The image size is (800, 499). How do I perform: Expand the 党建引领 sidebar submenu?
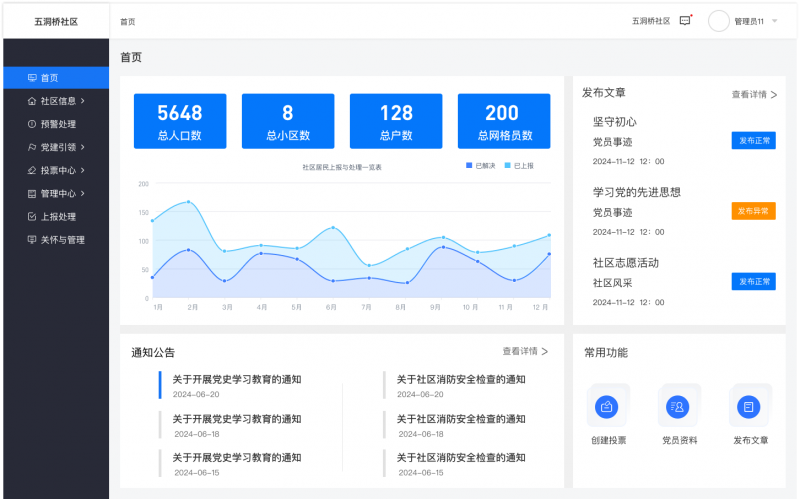(83, 147)
